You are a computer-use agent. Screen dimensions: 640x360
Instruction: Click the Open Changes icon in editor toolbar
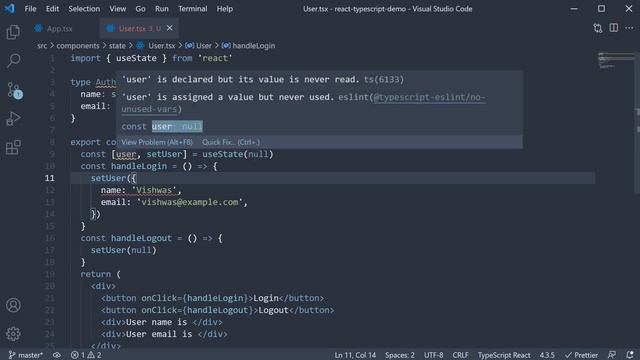[598, 28]
